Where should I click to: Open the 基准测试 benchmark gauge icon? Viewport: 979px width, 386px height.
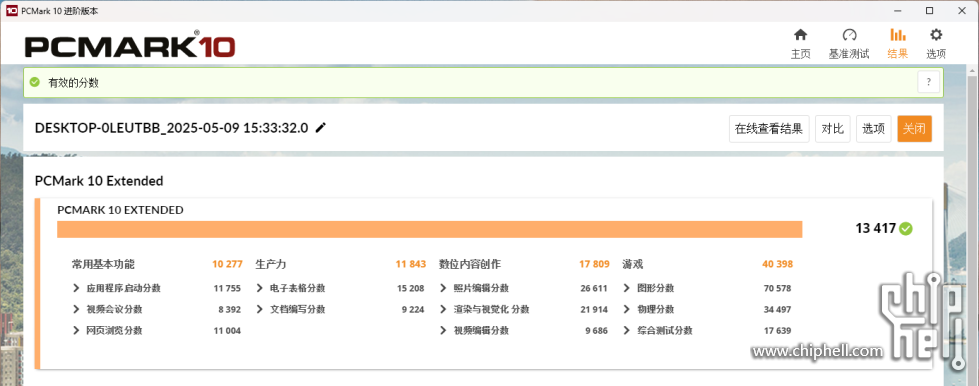849,35
